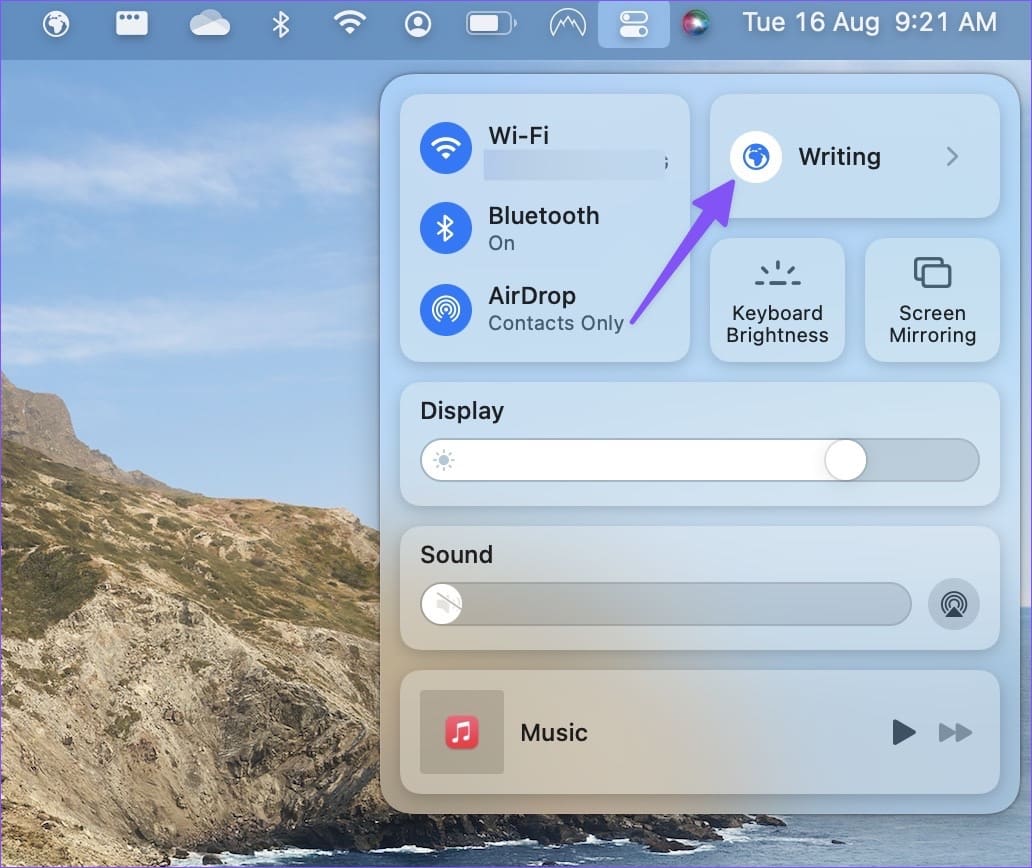Click the Writing focus mode globe icon
Viewport: 1032px width, 868px height.
(x=756, y=157)
